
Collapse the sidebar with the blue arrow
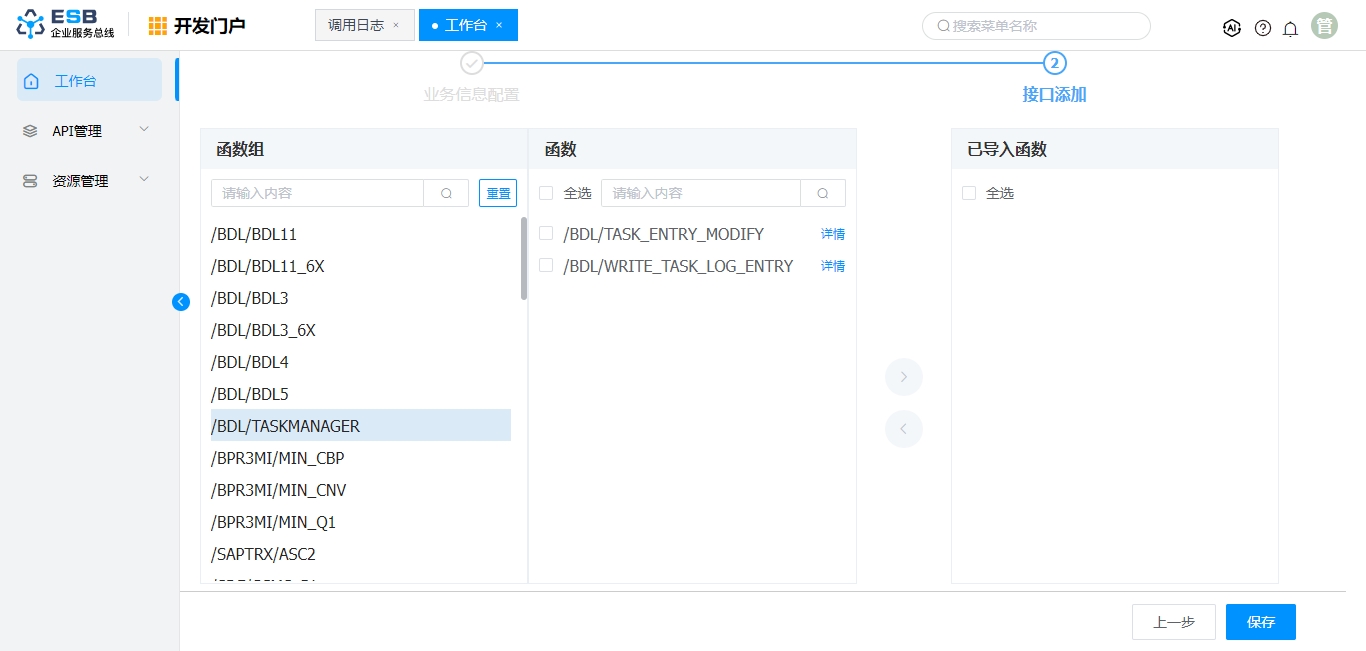click(181, 301)
